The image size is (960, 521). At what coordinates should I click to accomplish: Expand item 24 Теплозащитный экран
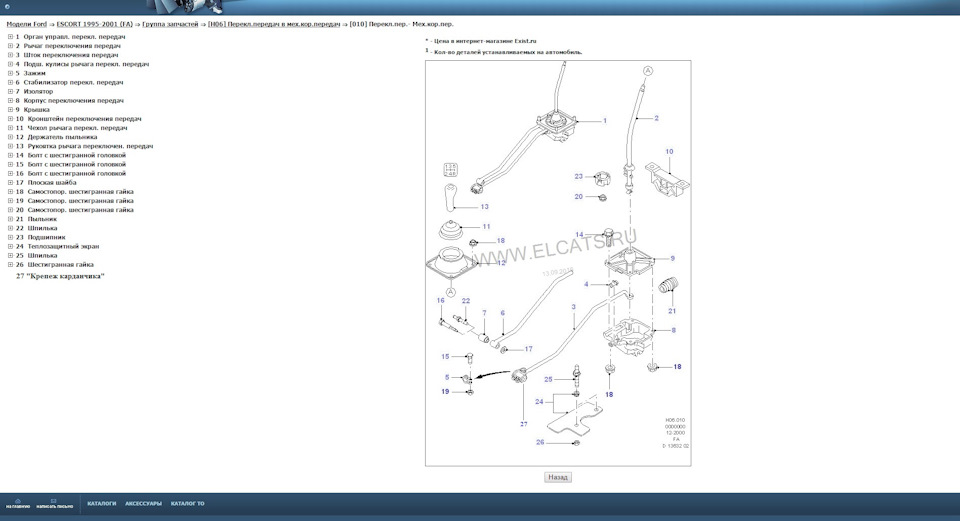(10, 247)
